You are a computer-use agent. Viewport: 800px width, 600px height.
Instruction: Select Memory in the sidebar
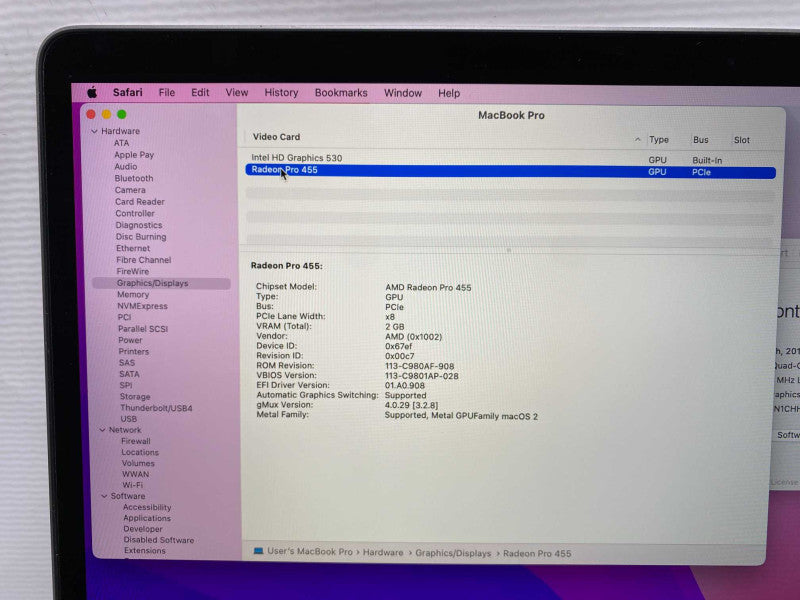[x=133, y=294]
